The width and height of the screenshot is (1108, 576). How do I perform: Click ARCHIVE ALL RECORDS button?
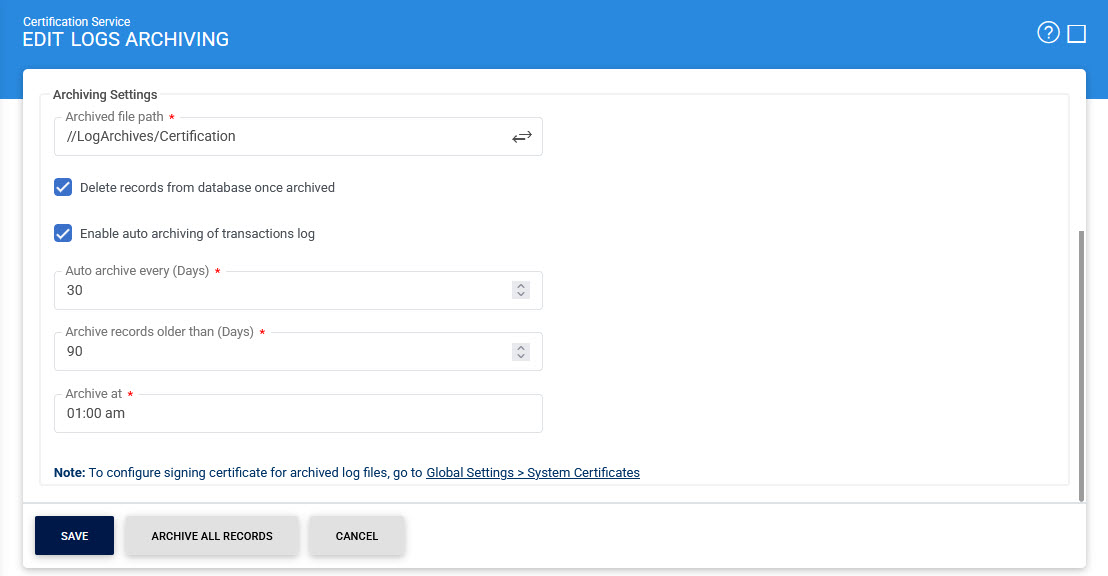[x=212, y=536]
